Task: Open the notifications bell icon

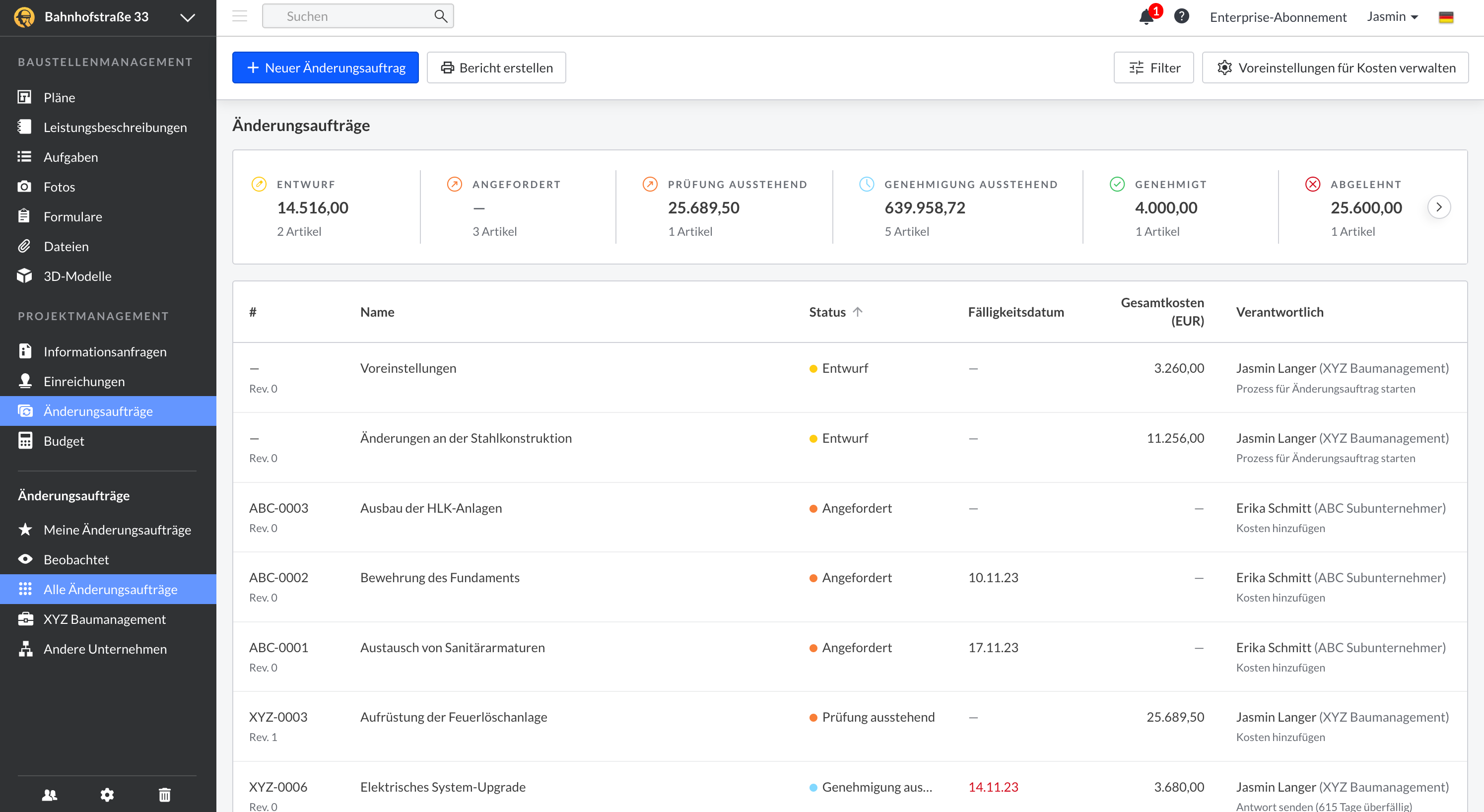Action: pos(1146,17)
